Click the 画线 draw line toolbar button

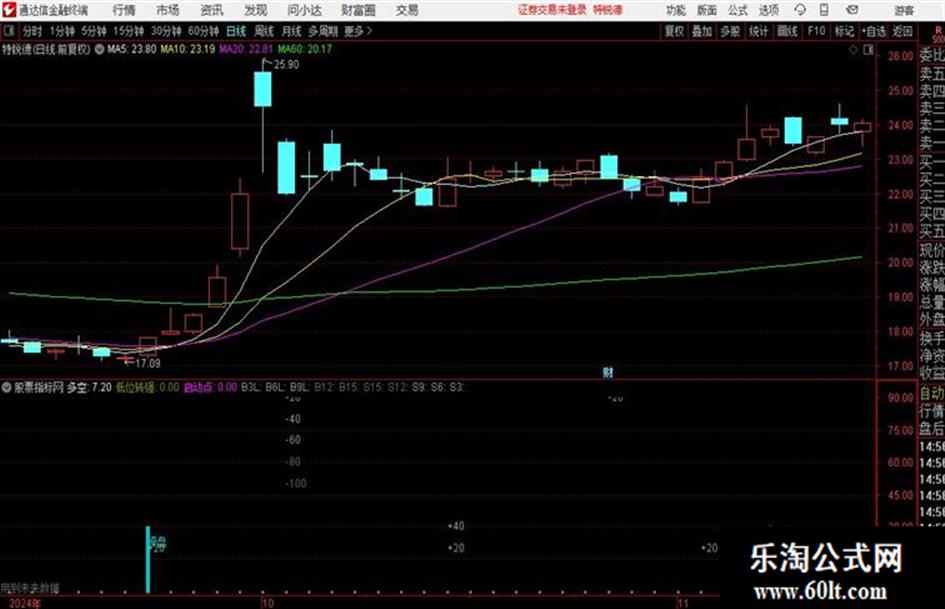(x=787, y=31)
